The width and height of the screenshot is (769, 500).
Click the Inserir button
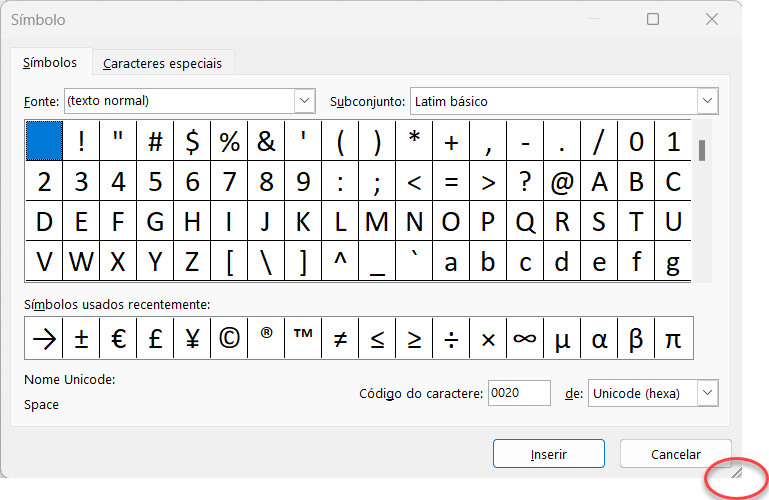pyautogui.click(x=549, y=454)
